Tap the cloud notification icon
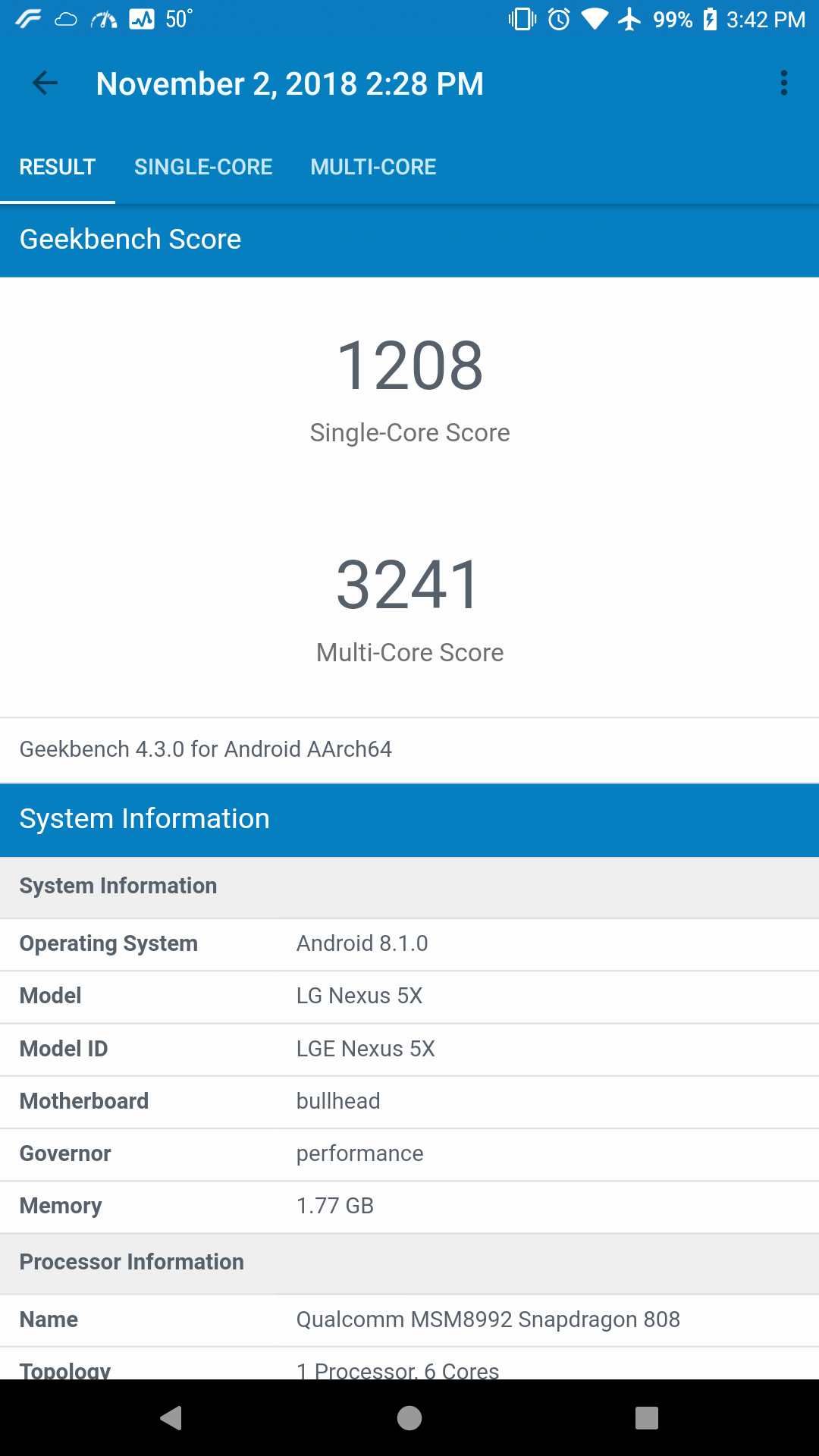This screenshot has height=1456, width=819. click(x=66, y=19)
